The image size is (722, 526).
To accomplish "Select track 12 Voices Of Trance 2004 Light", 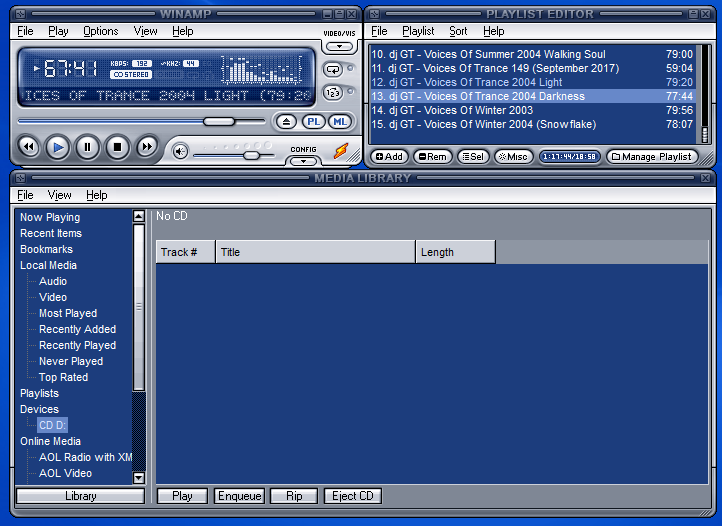I will (532, 82).
